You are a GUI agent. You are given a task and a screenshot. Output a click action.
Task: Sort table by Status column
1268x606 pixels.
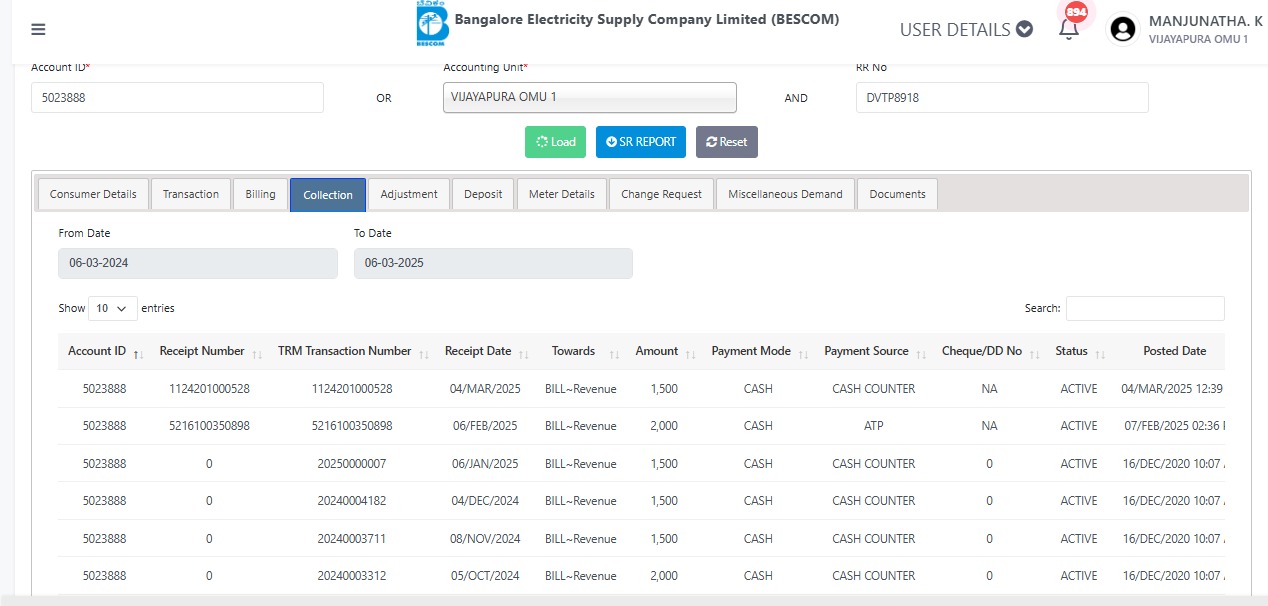[x=1079, y=352]
